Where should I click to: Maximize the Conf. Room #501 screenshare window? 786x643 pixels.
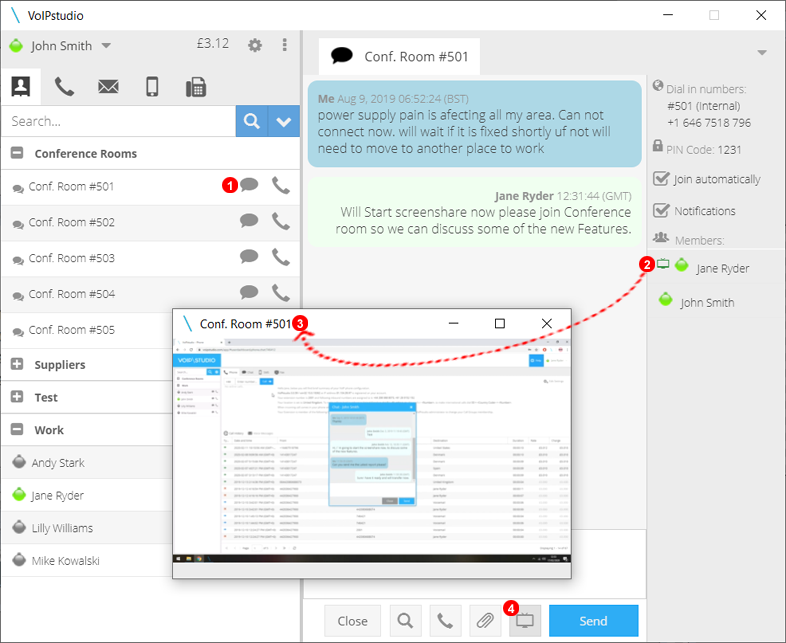coord(499,324)
